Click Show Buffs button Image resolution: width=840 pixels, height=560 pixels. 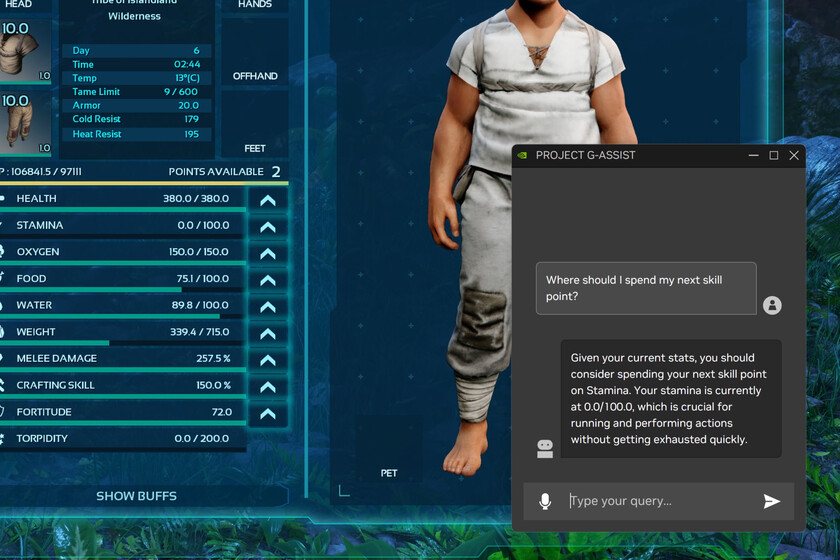pyautogui.click(x=136, y=496)
